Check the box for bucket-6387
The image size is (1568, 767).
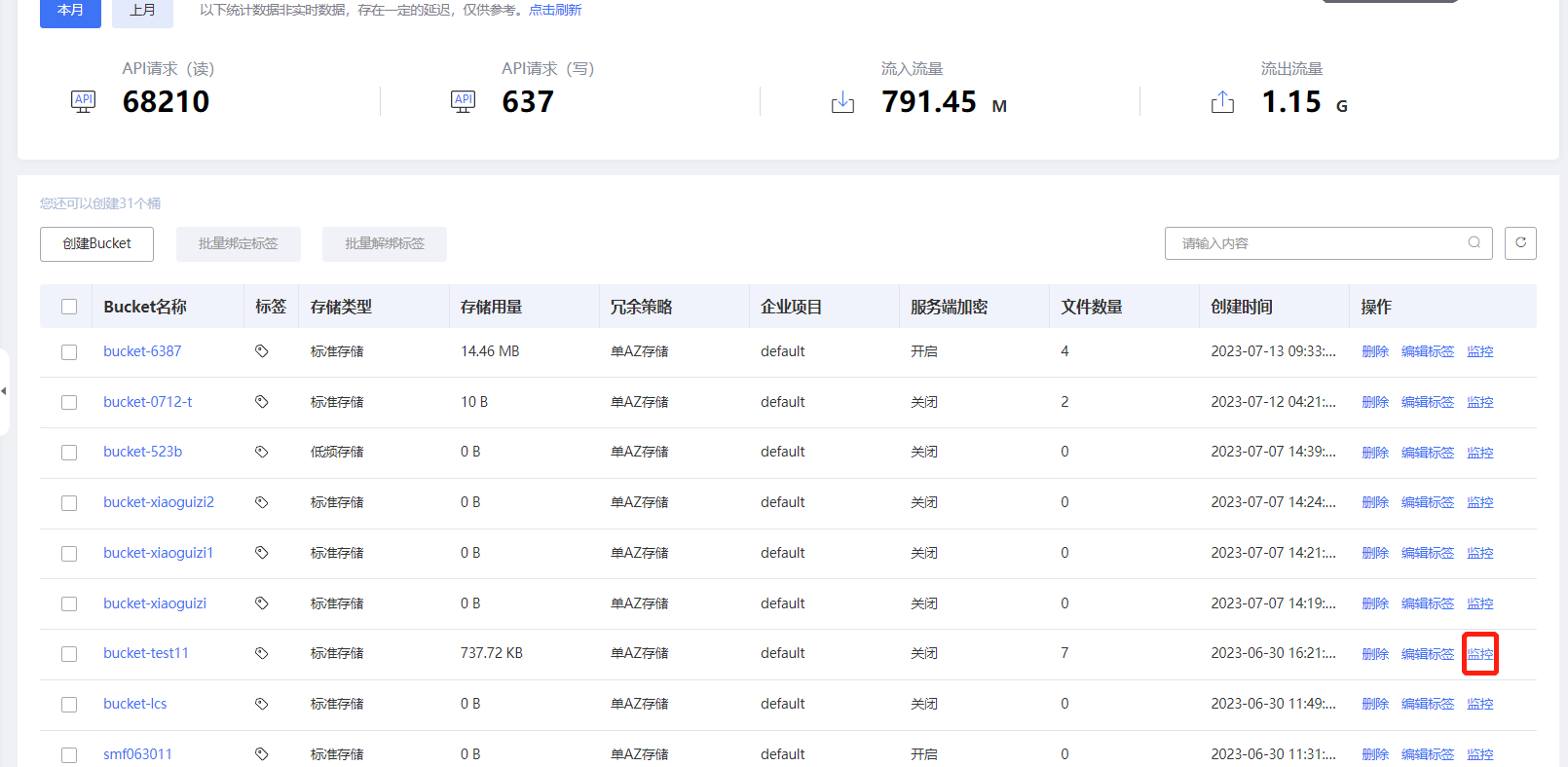coord(69,352)
